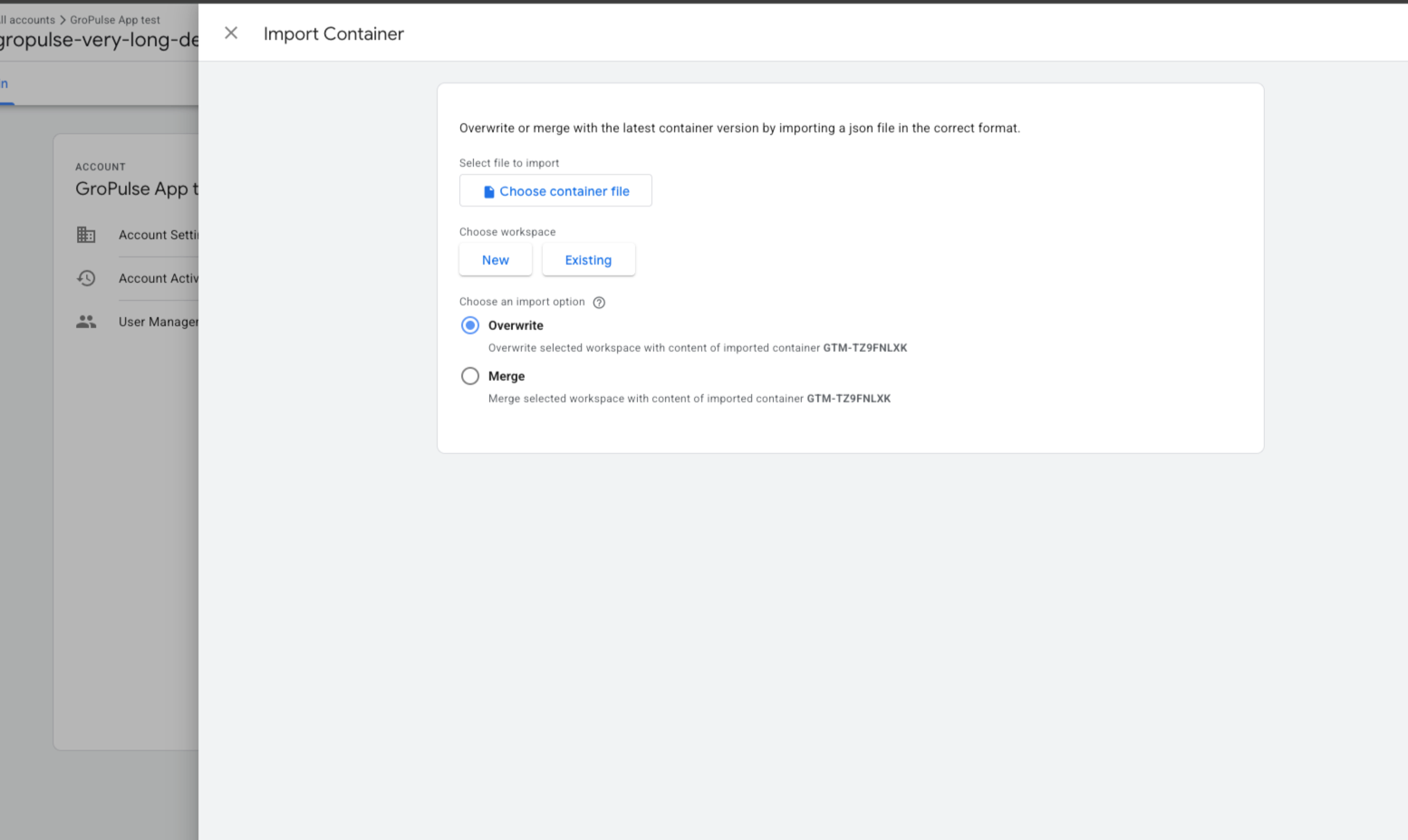Expand workspace options under Choose workspace
This screenshot has height=840, width=1408.
point(496,259)
